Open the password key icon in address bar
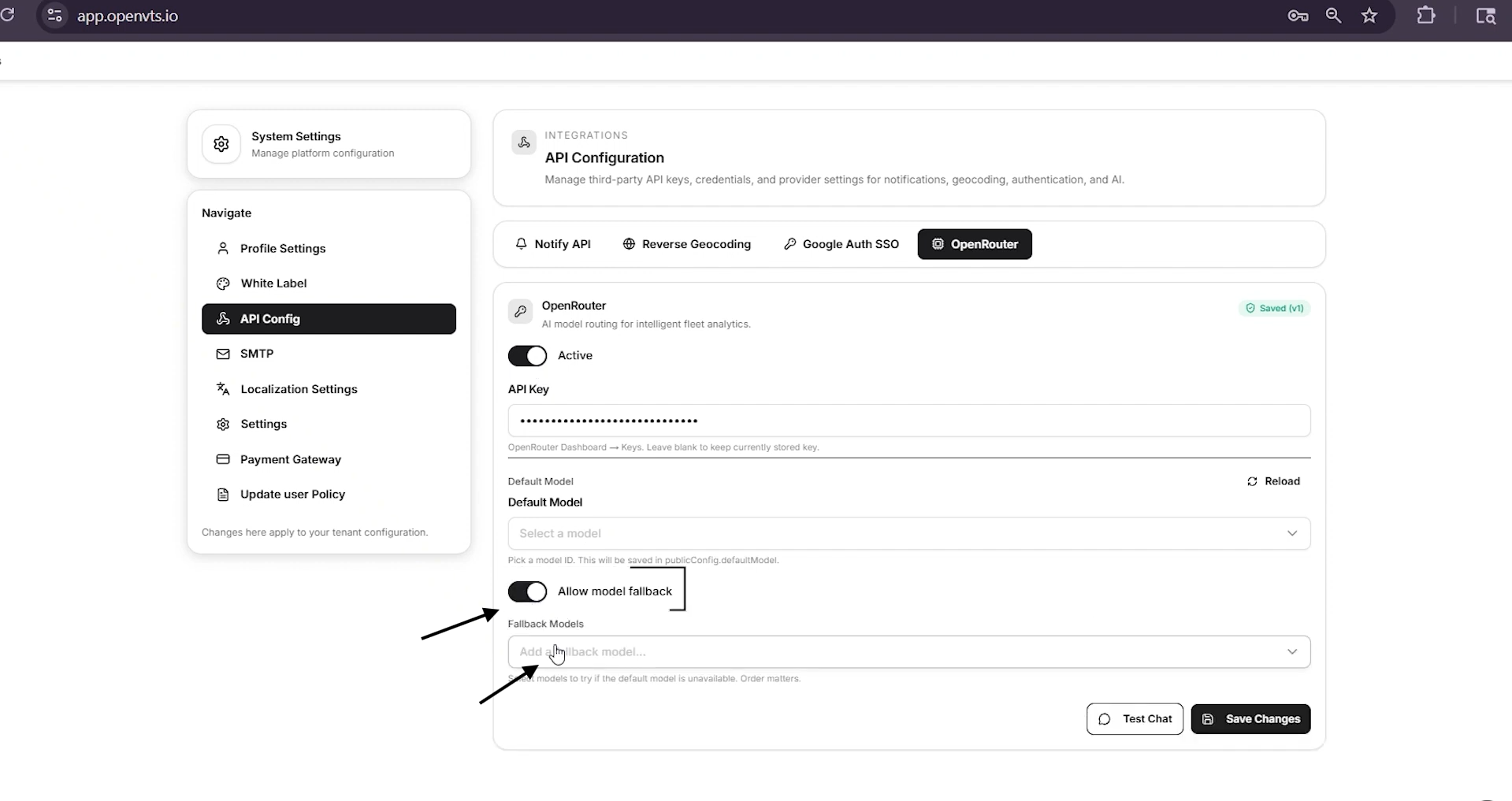This screenshot has height=801, width=1512. [x=1298, y=16]
